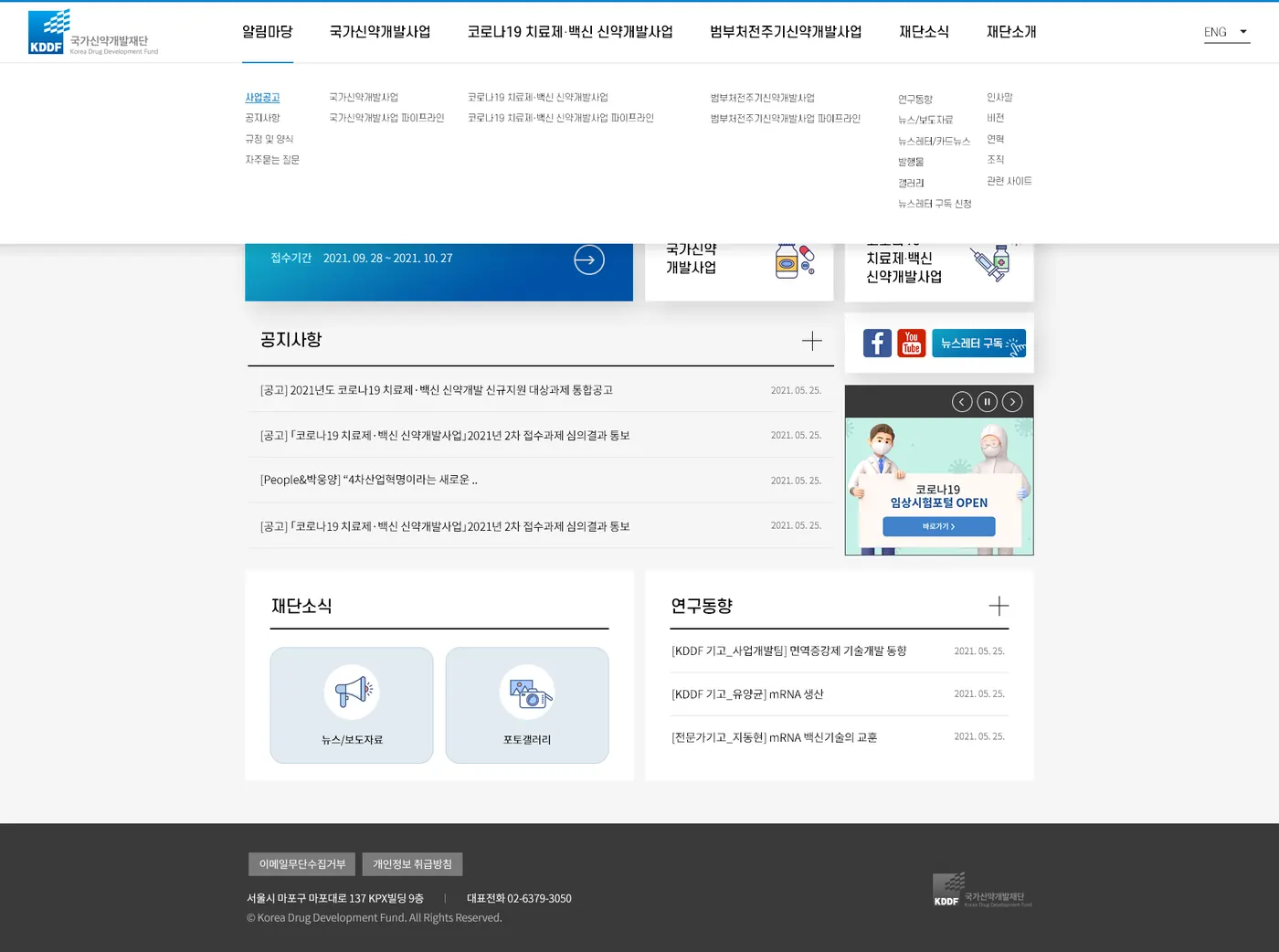
Task: Open the 국가신약개발사업 top menu
Action: pos(380,32)
